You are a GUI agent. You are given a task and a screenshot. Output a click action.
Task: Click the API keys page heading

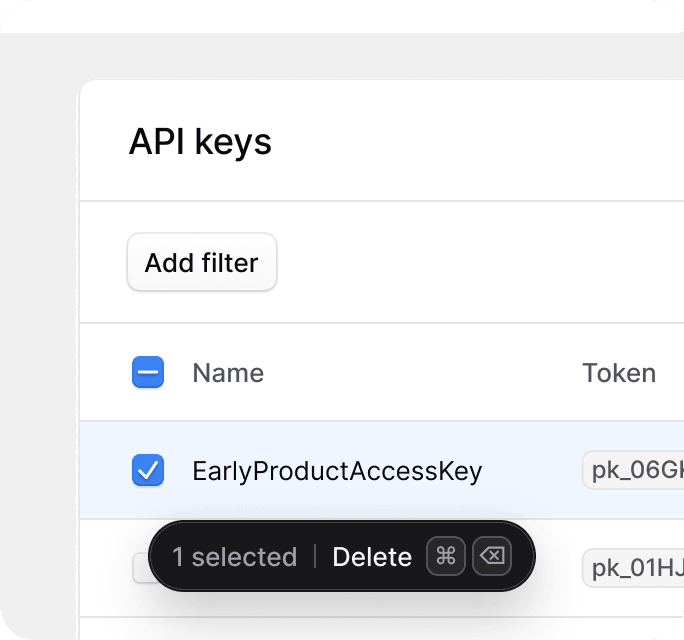200,141
